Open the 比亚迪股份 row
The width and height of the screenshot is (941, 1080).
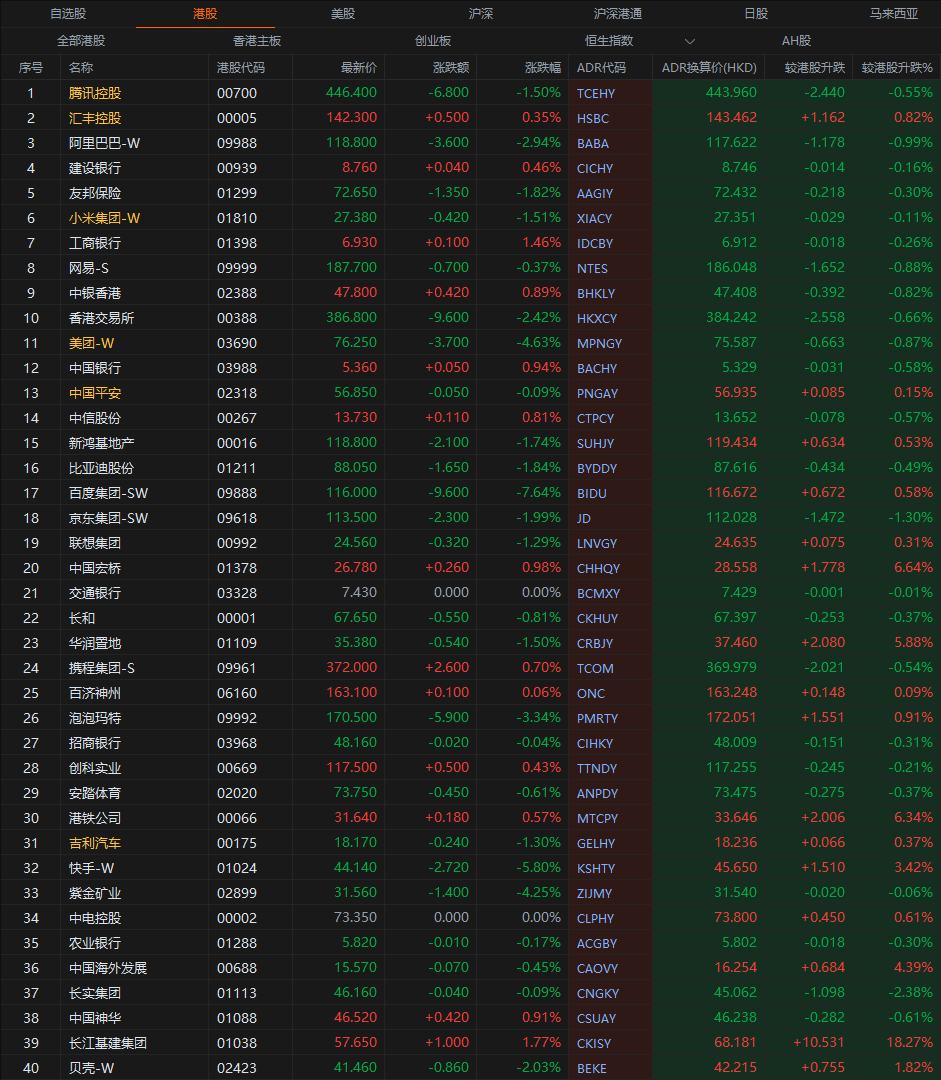[470, 468]
